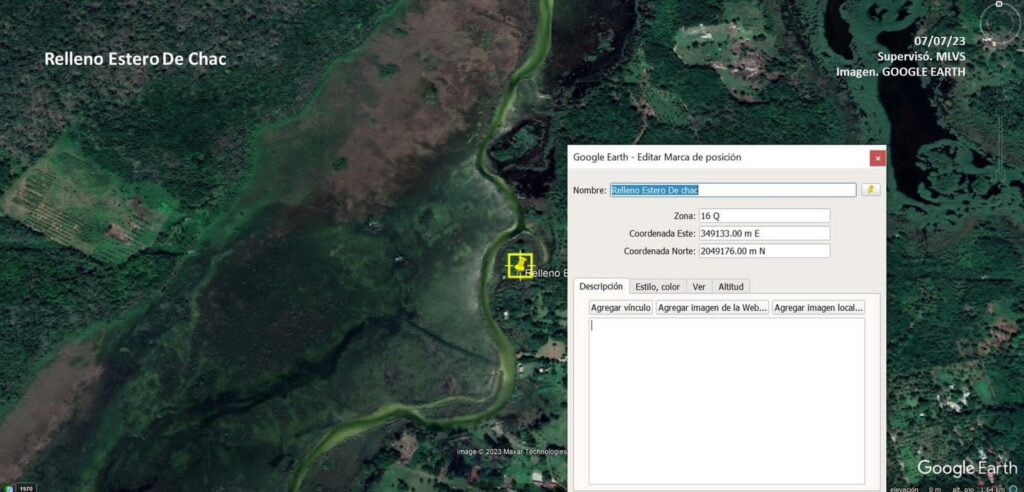Click the Supervisó. MLVS text
Screen dimensions: 1024x492
coord(921,56)
